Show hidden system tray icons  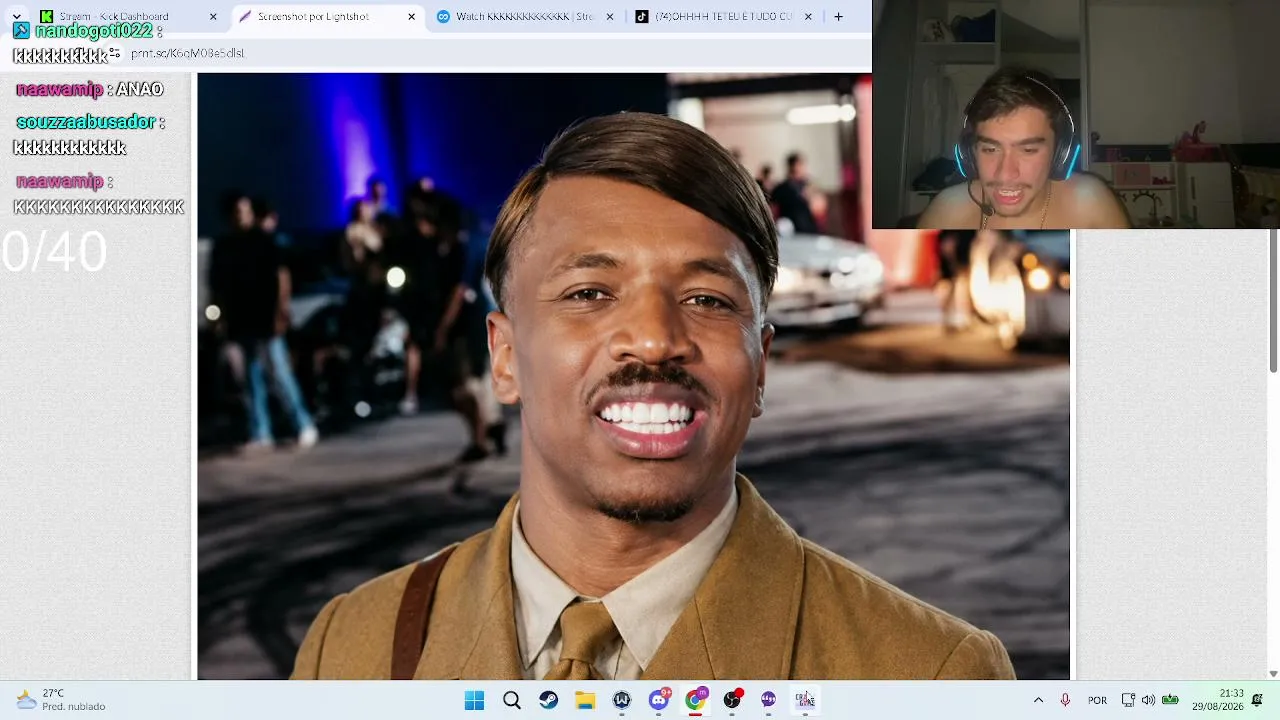pos(1038,700)
